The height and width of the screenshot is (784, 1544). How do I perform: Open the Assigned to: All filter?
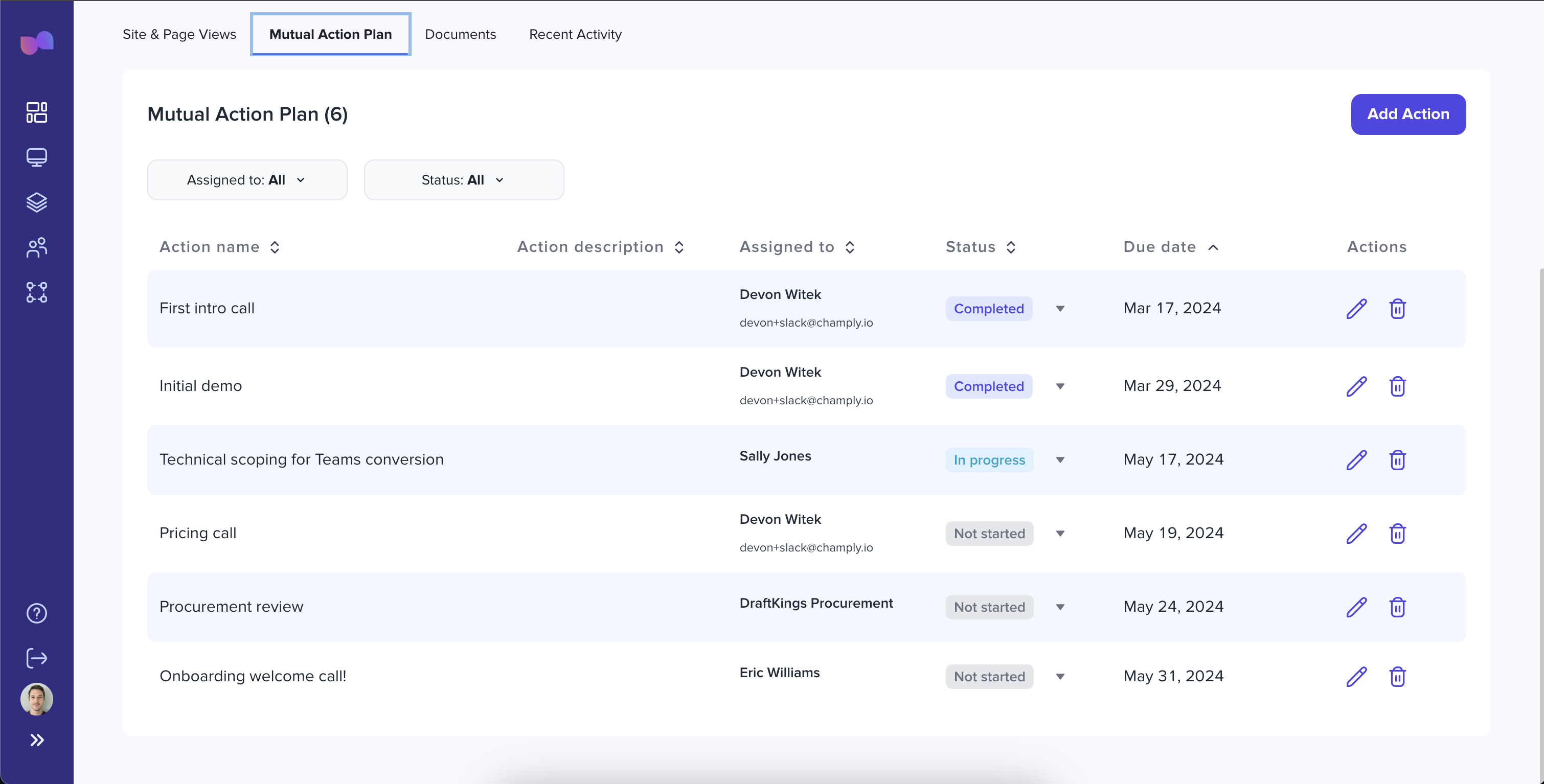pos(247,180)
